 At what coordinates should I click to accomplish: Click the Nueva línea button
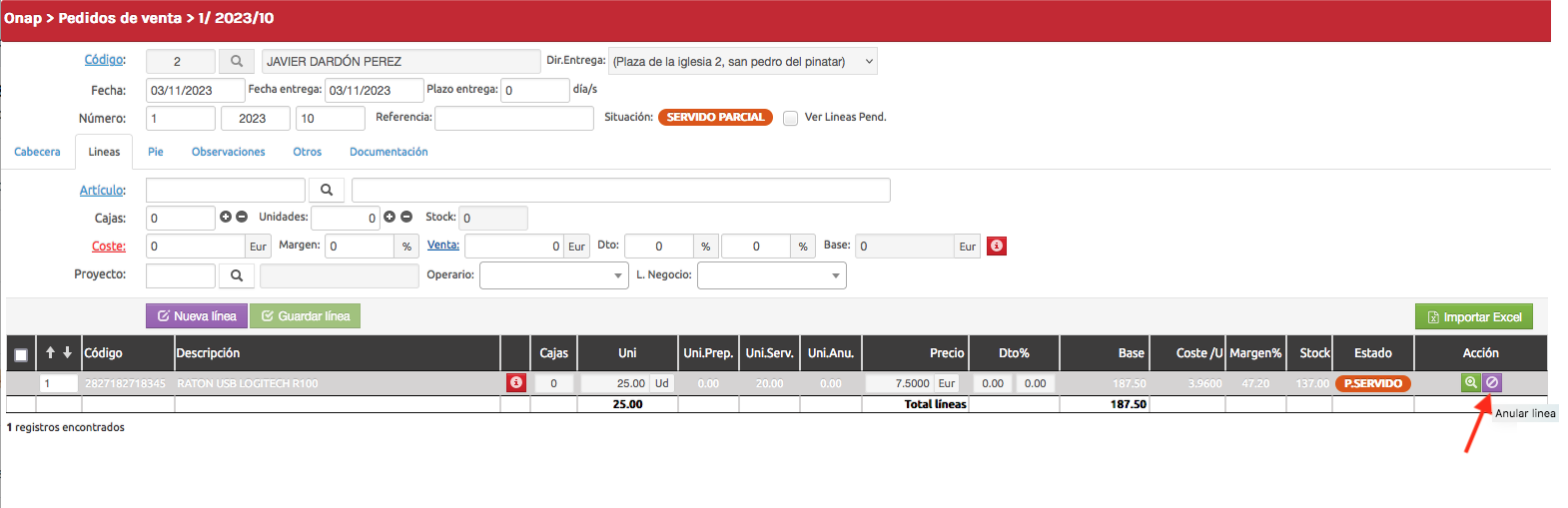pyautogui.click(x=197, y=316)
